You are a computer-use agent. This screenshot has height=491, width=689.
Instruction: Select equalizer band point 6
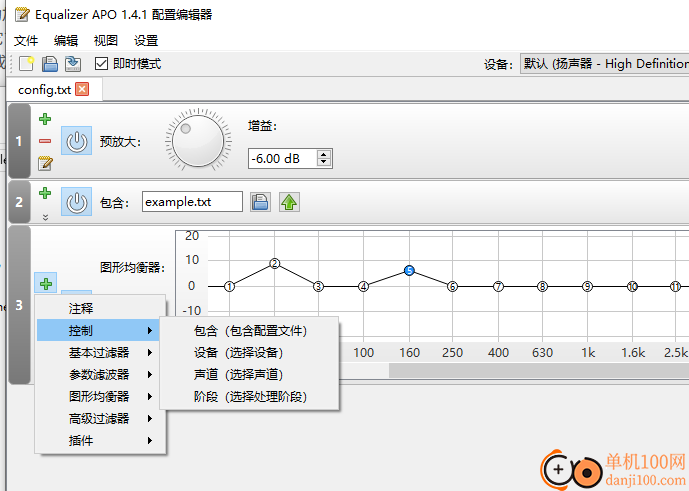click(x=453, y=287)
